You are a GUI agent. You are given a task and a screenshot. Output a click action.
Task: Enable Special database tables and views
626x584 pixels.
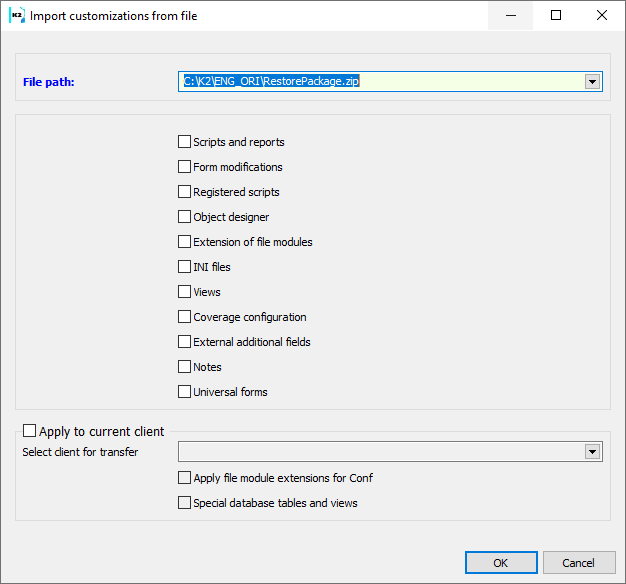click(184, 503)
